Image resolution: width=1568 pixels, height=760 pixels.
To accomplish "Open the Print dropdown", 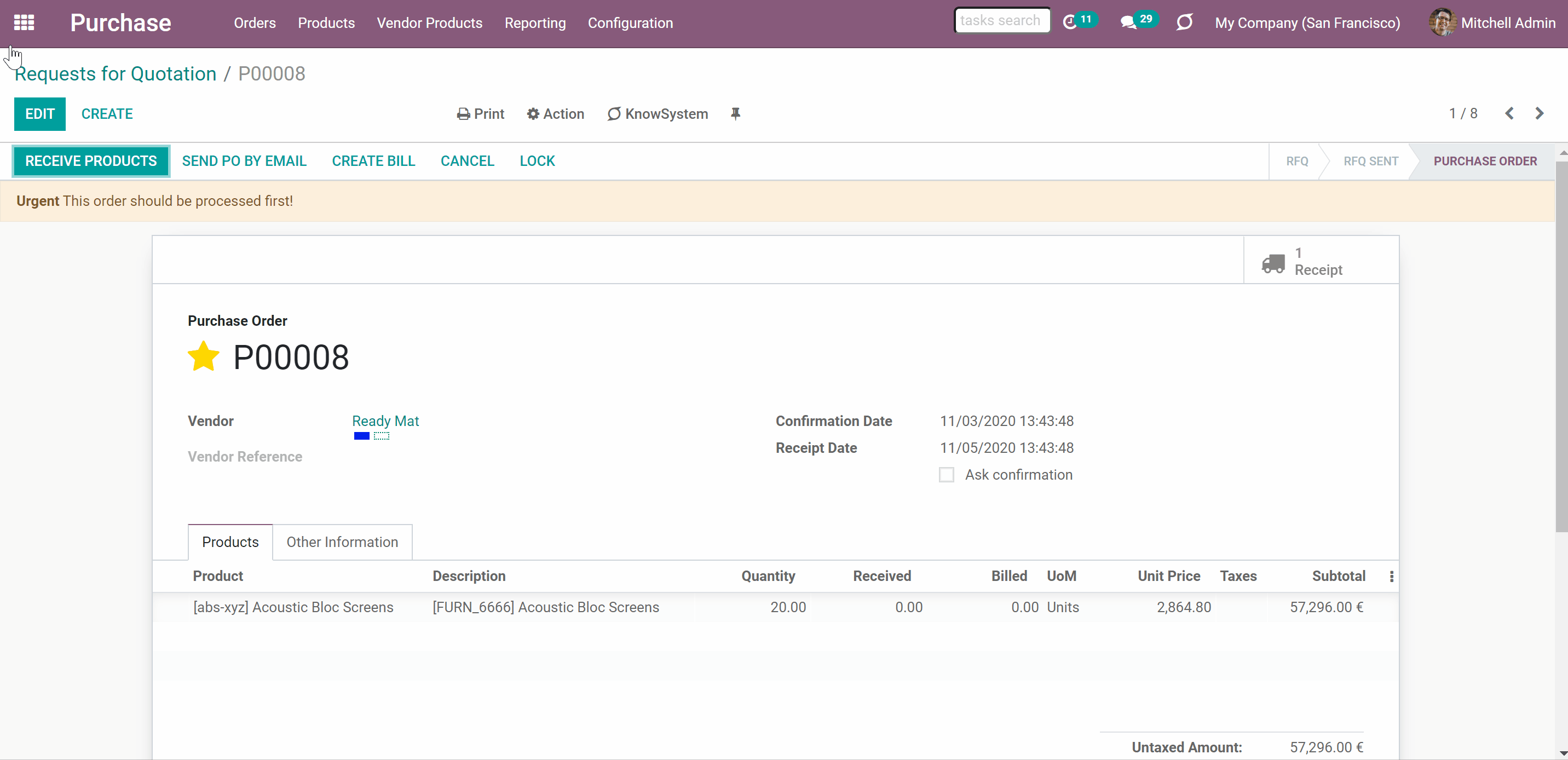I will click(x=481, y=114).
